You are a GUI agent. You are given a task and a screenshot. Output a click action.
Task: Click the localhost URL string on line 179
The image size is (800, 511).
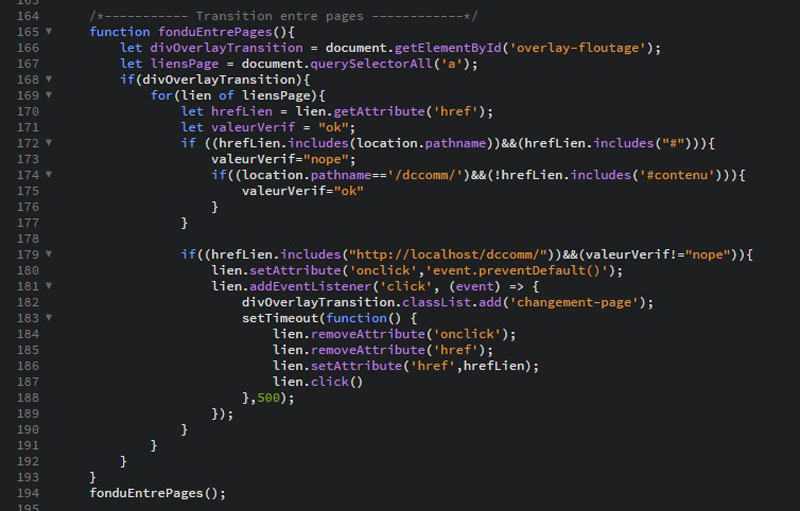coord(448,254)
